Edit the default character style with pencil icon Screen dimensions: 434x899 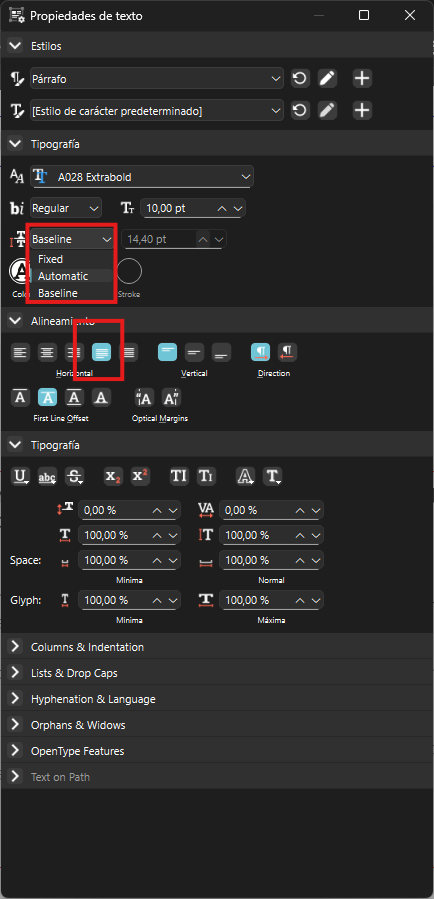coord(327,110)
